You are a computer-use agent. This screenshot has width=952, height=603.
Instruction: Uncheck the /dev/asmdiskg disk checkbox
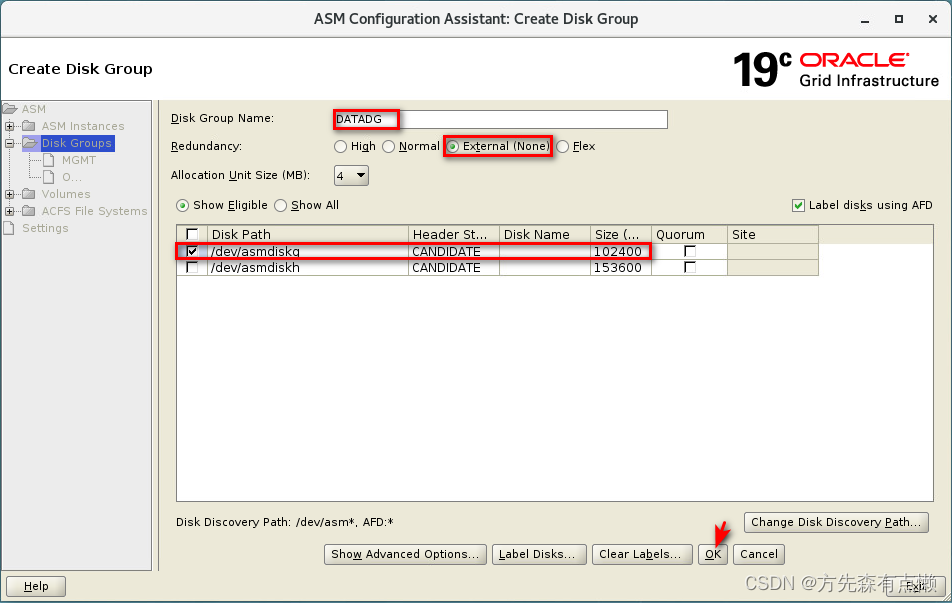click(192, 251)
